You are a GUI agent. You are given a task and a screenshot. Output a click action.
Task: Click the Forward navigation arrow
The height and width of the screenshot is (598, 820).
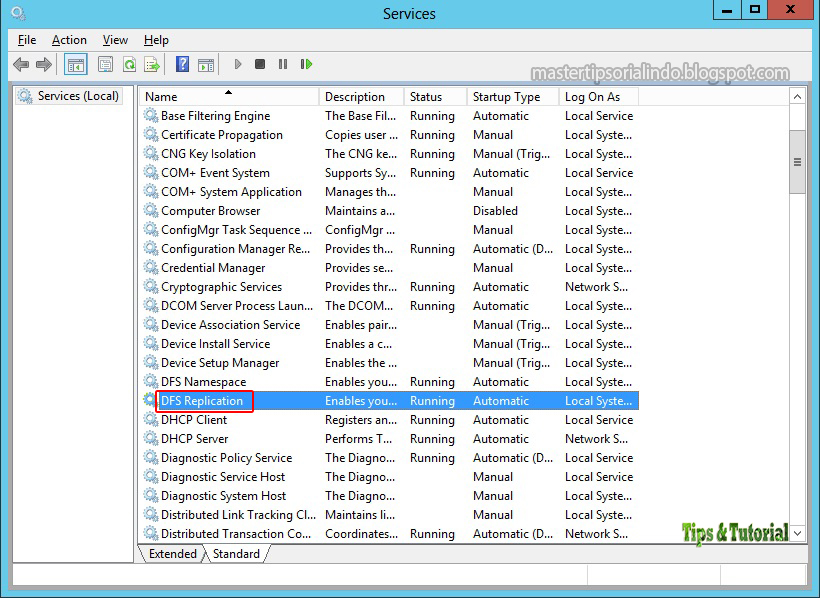[42, 64]
